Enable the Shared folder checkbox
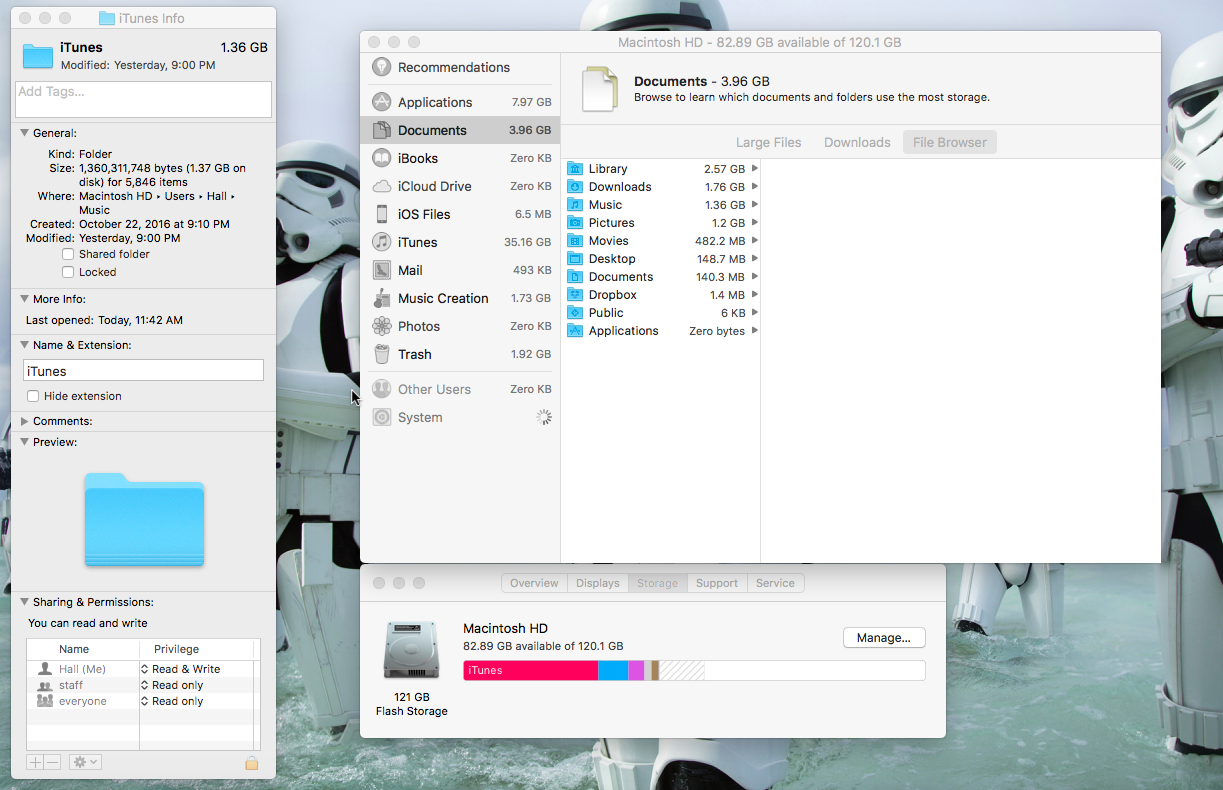The width and height of the screenshot is (1223, 790). 68,254
